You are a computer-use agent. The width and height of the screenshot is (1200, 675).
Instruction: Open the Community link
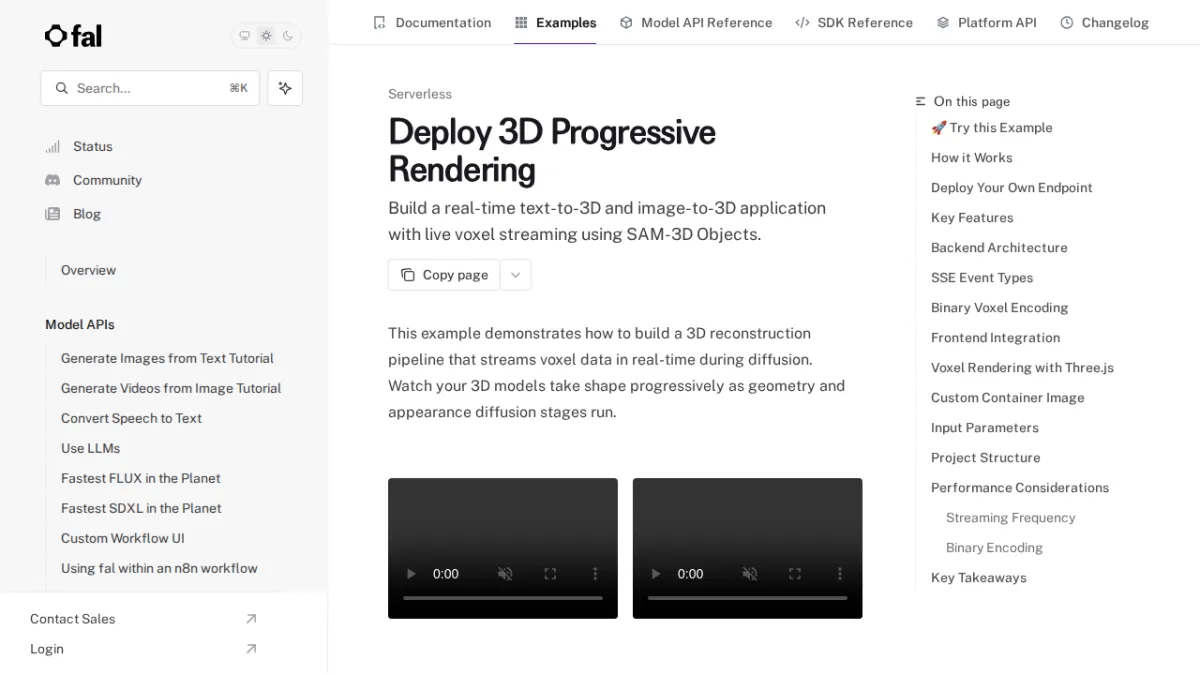[x=107, y=180]
